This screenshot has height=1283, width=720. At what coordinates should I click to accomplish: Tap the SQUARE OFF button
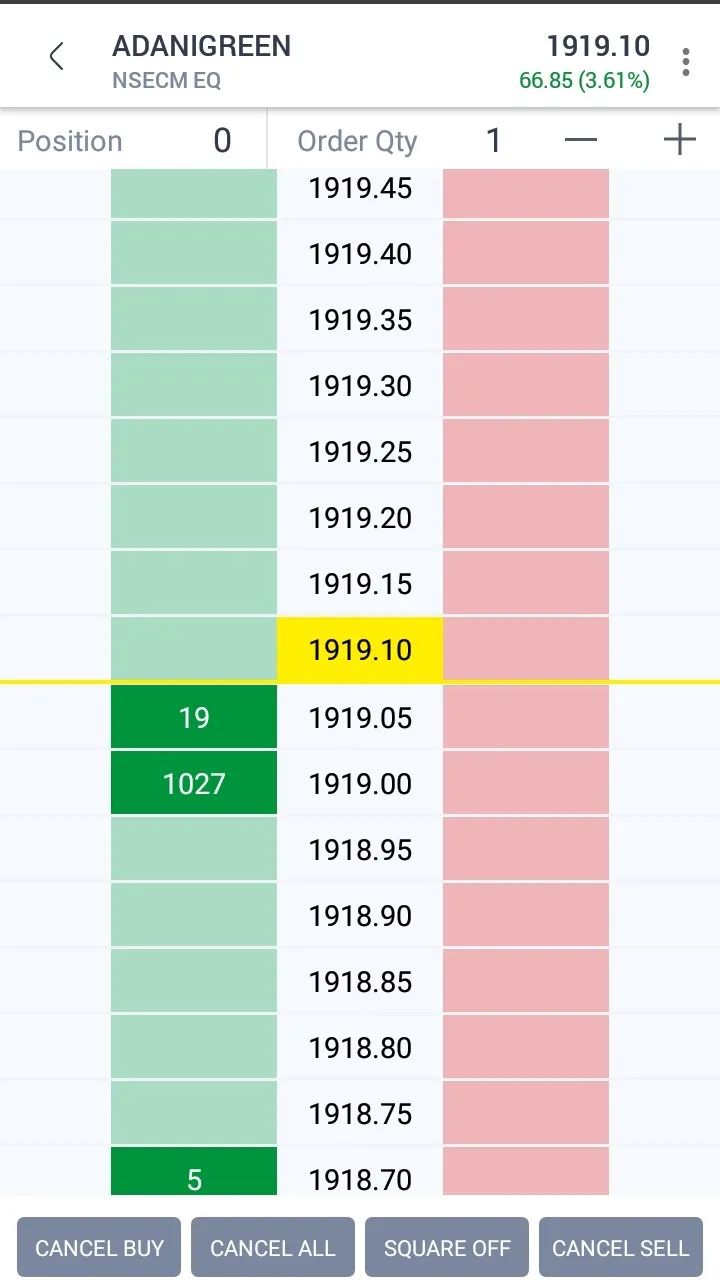447,1247
